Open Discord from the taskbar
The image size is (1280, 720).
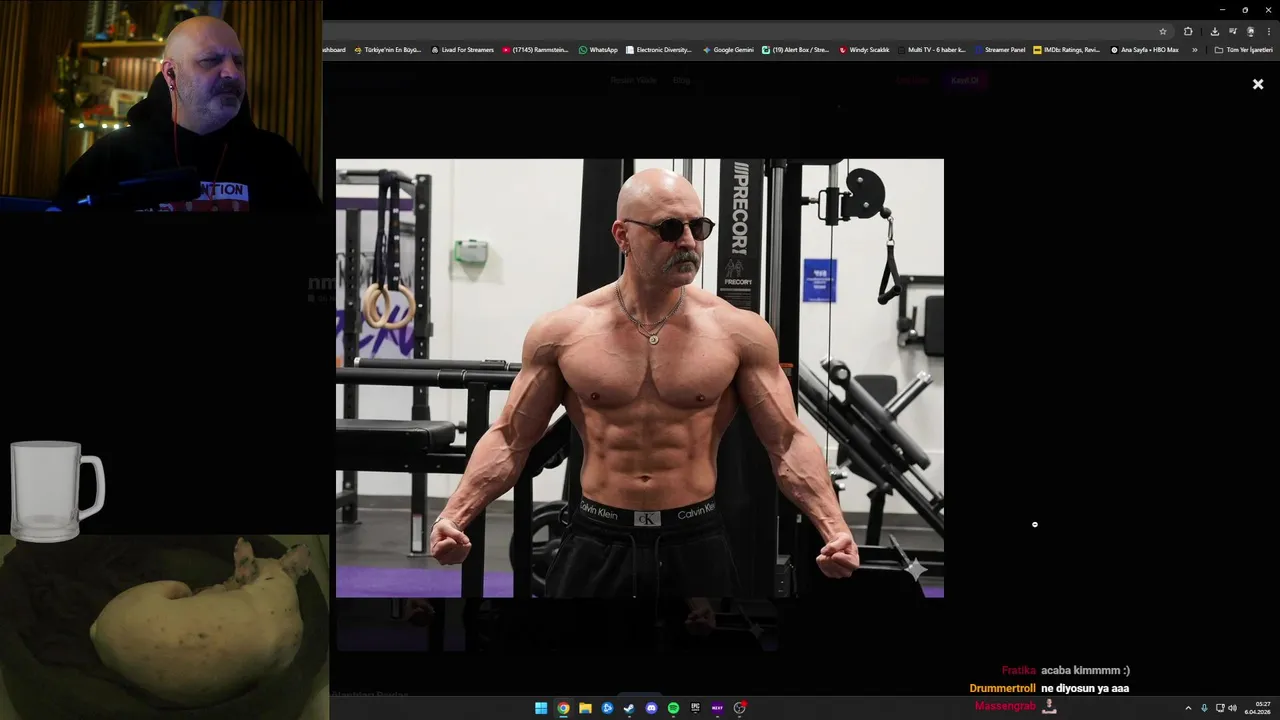point(651,708)
